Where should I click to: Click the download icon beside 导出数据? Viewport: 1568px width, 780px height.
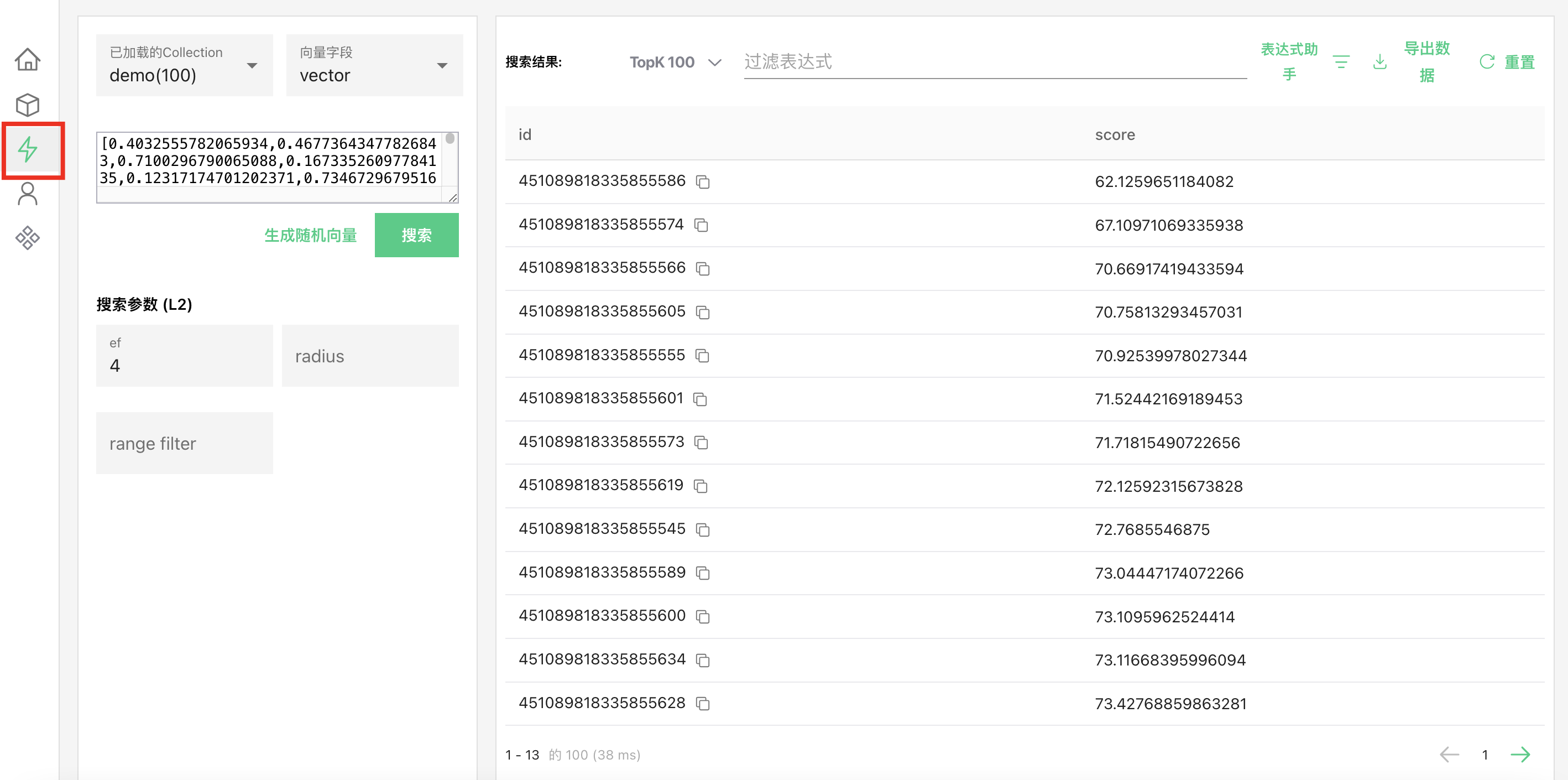coord(1380,62)
